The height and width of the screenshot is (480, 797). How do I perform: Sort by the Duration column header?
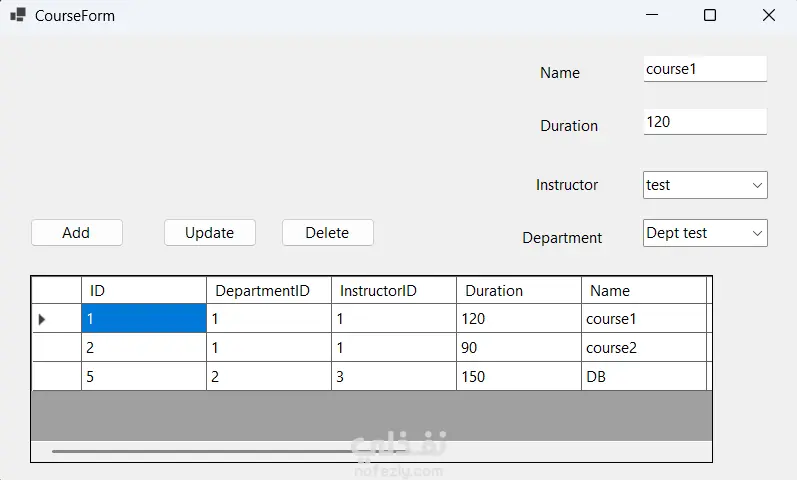coord(518,291)
